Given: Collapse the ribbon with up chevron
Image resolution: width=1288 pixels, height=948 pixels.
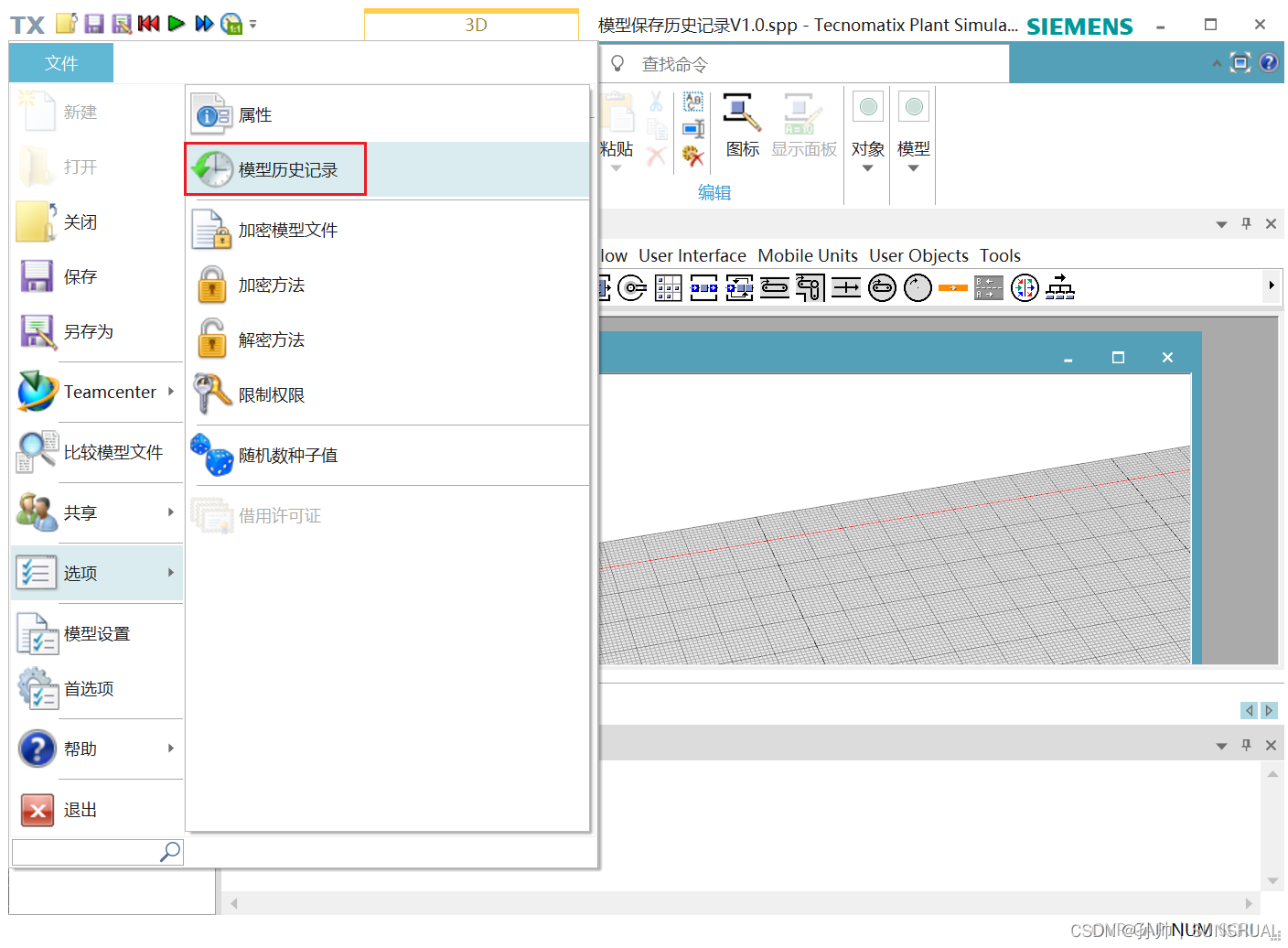Looking at the screenshot, I should click(1217, 63).
